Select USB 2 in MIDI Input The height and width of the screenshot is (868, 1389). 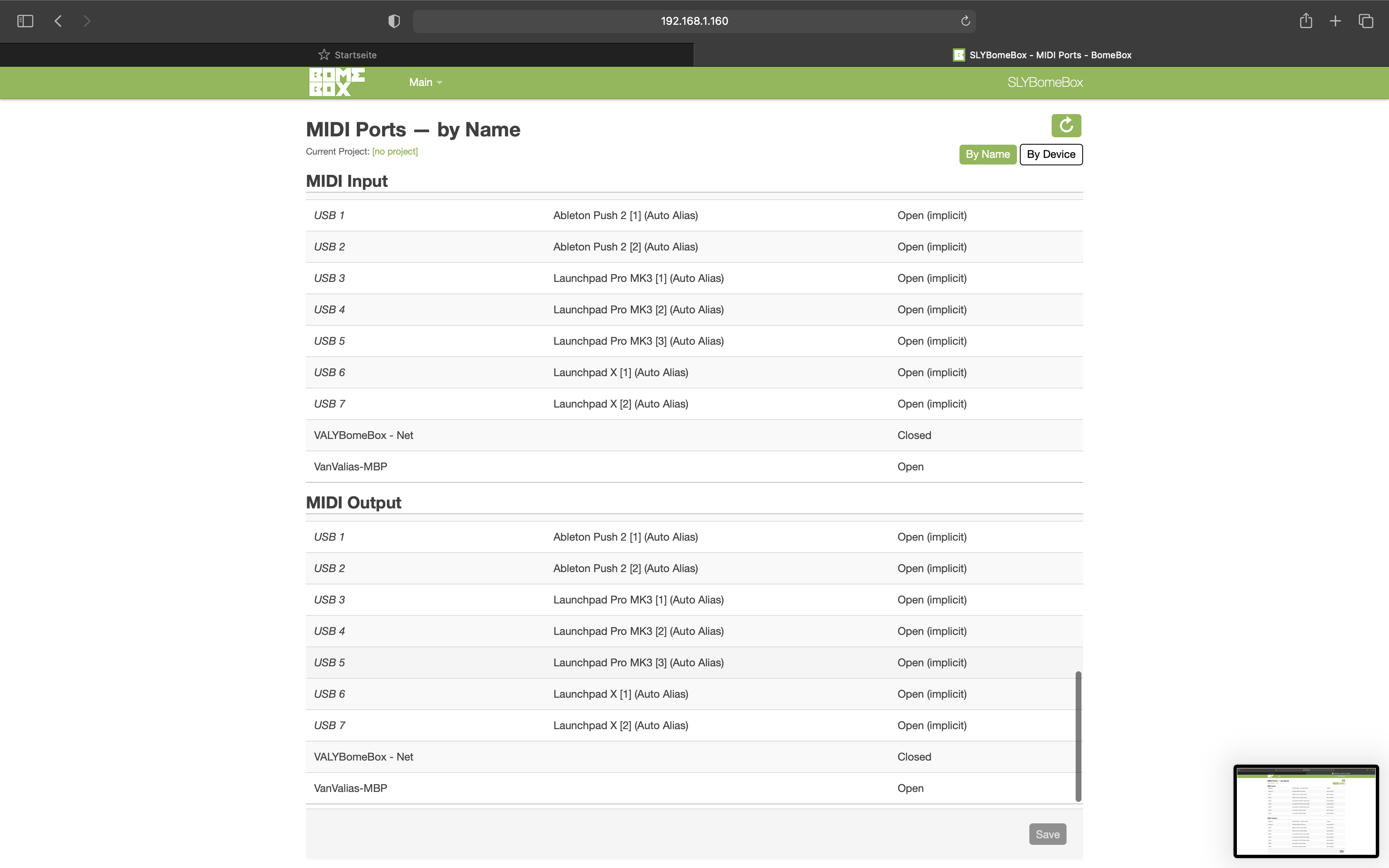(x=329, y=247)
